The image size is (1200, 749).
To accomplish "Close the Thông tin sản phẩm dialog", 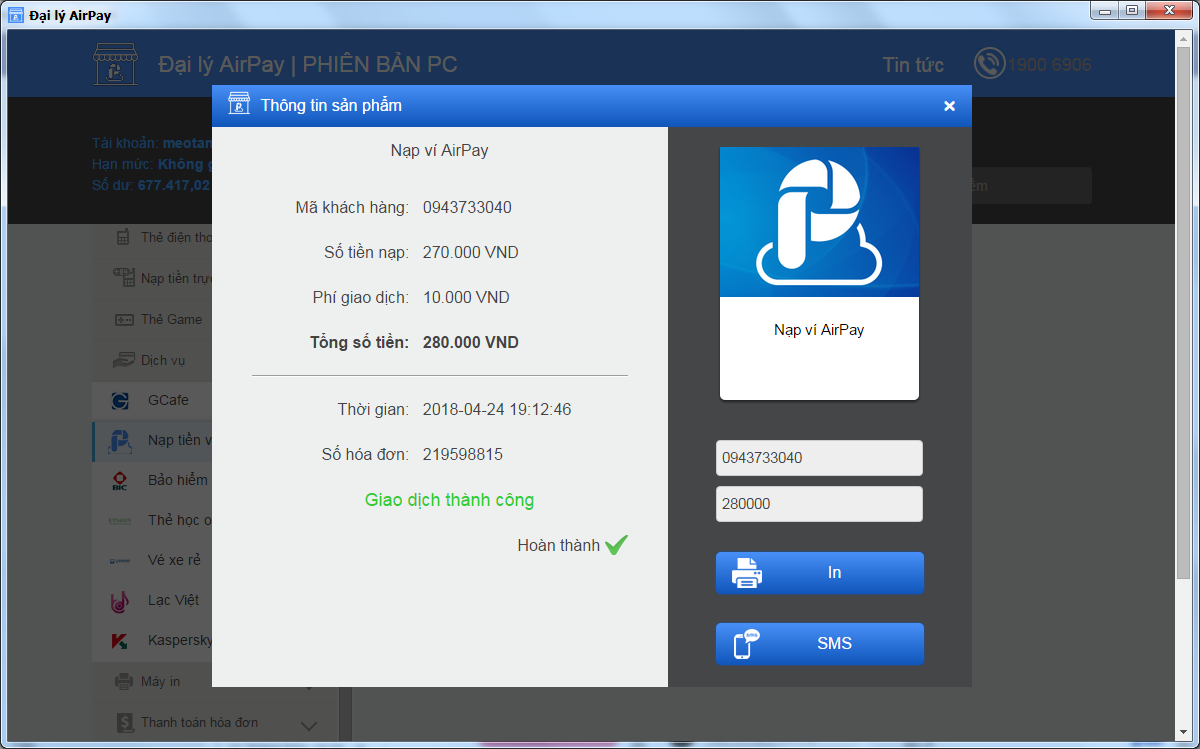I will (949, 106).
